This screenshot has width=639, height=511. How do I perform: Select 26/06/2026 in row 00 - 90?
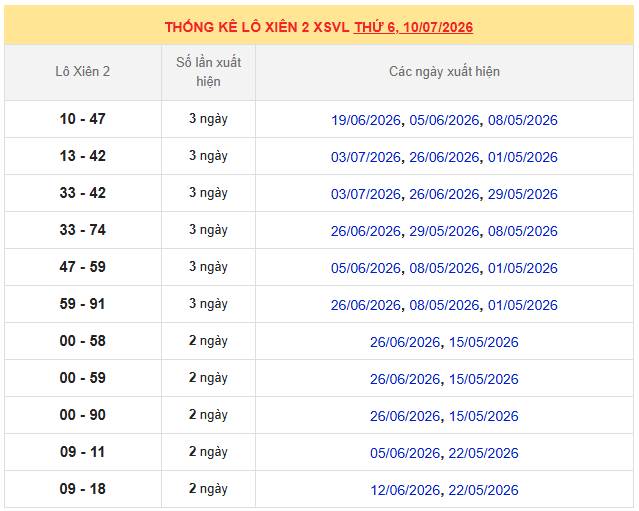coord(405,416)
